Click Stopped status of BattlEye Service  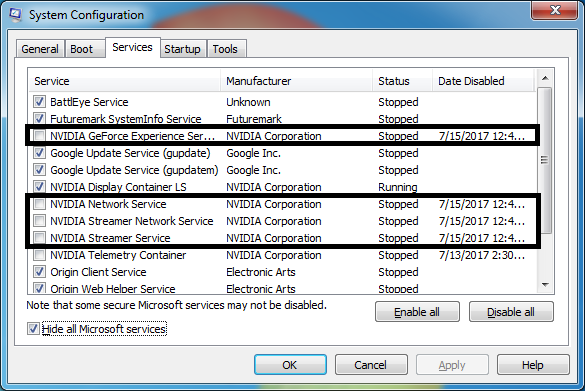coord(398,102)
